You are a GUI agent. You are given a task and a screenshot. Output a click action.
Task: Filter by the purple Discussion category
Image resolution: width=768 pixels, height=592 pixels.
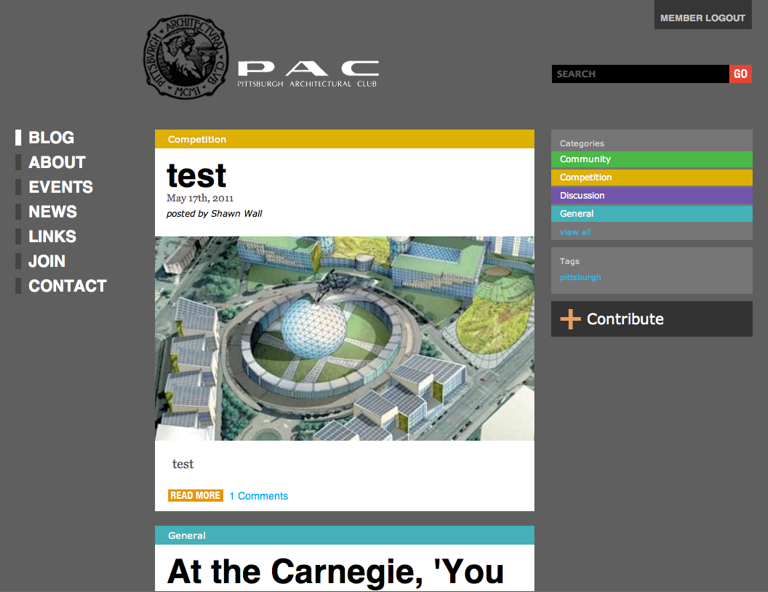click(x=651, y=195)
